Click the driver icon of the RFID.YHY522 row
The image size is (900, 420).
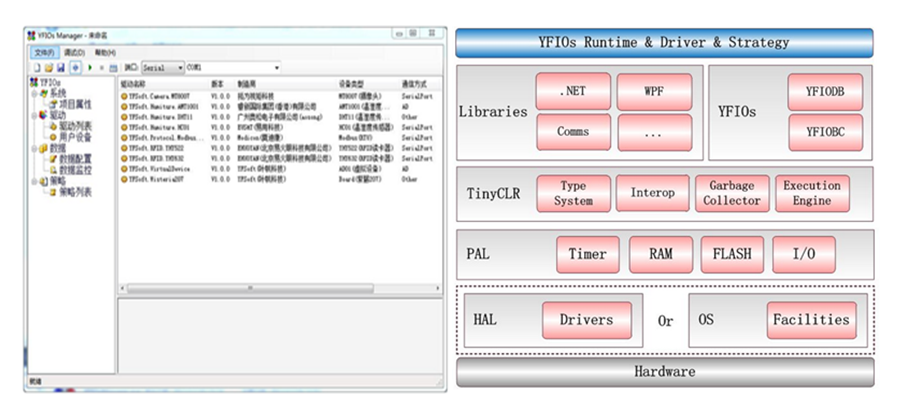[124, 148]
